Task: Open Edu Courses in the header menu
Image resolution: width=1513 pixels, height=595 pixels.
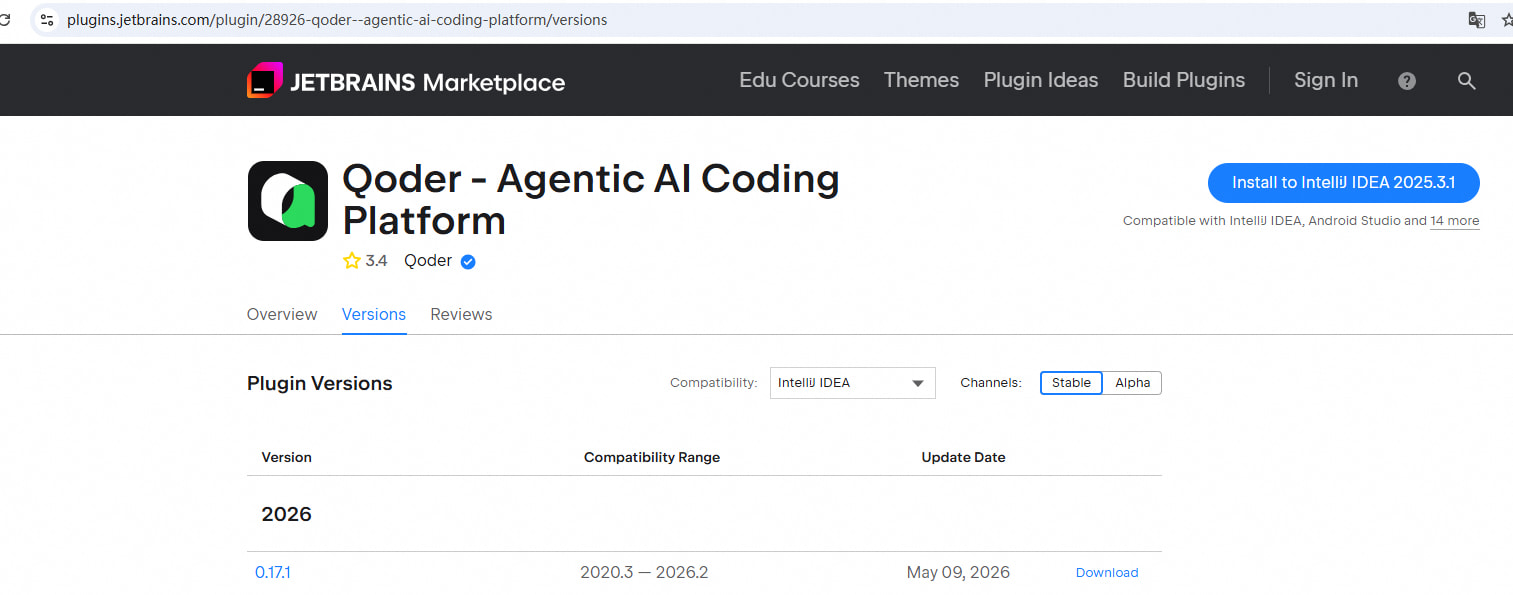Action: pos(799,80)
